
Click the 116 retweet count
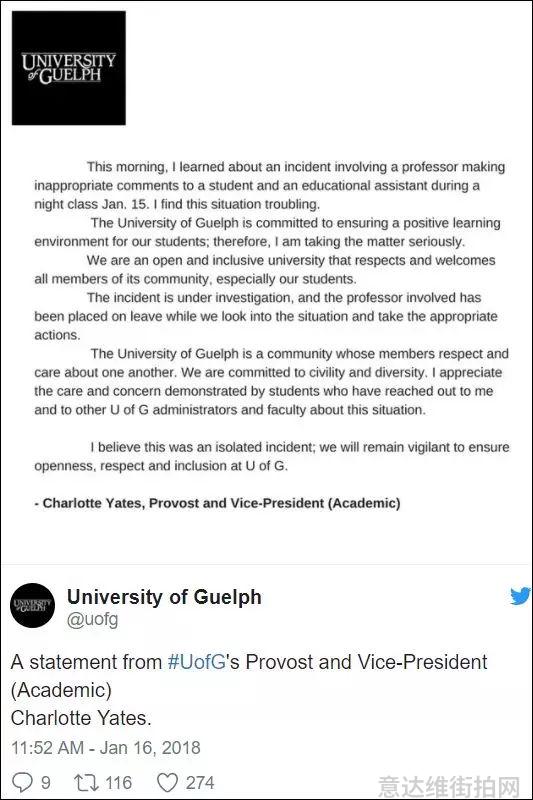[118, 782]
